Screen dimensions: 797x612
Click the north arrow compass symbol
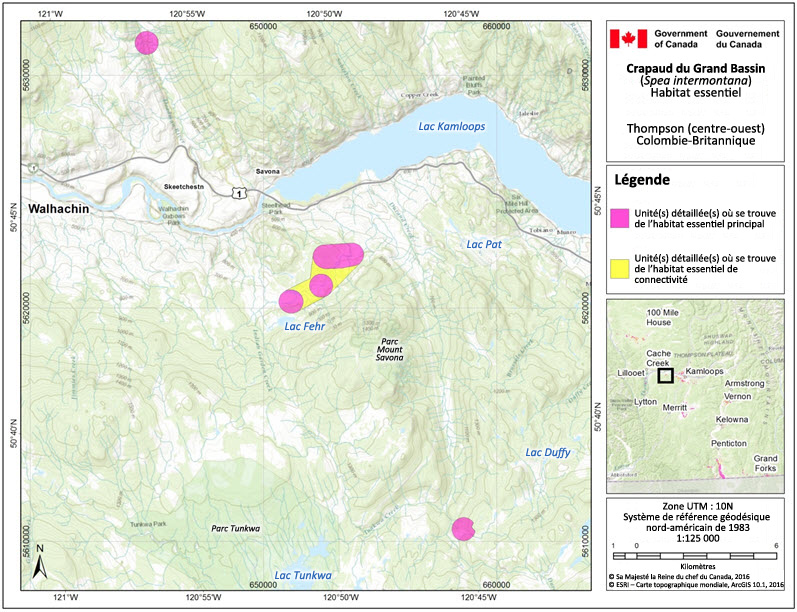pyautogui.click(x=39, y=562)
